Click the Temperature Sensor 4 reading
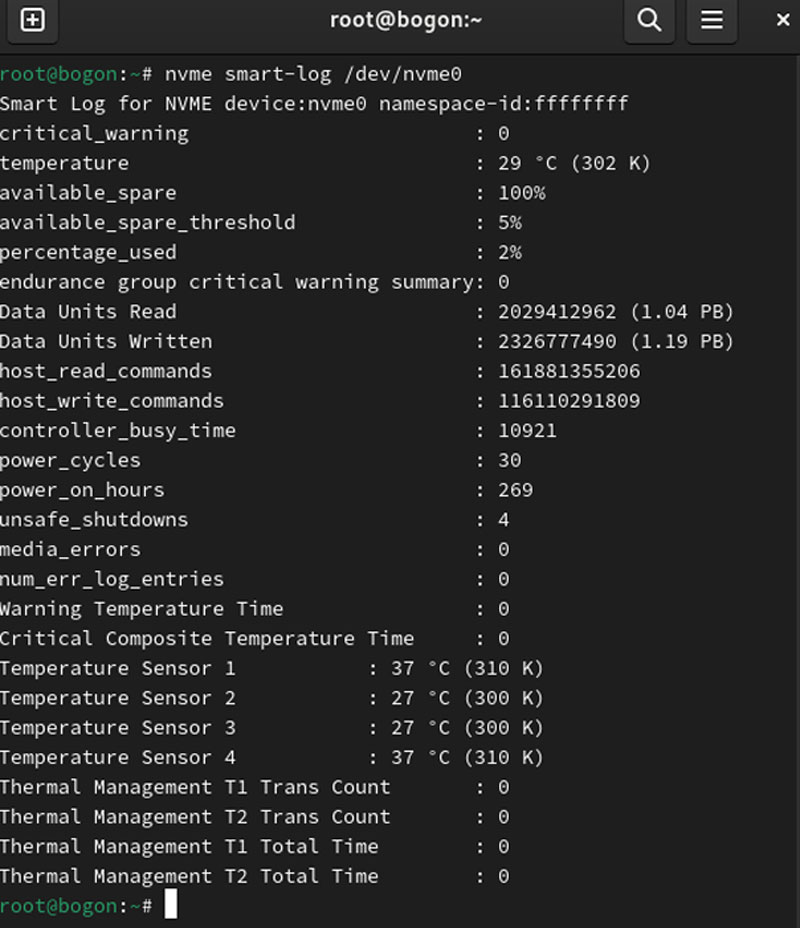The image size is (800, 928). (x=467, y=758)
